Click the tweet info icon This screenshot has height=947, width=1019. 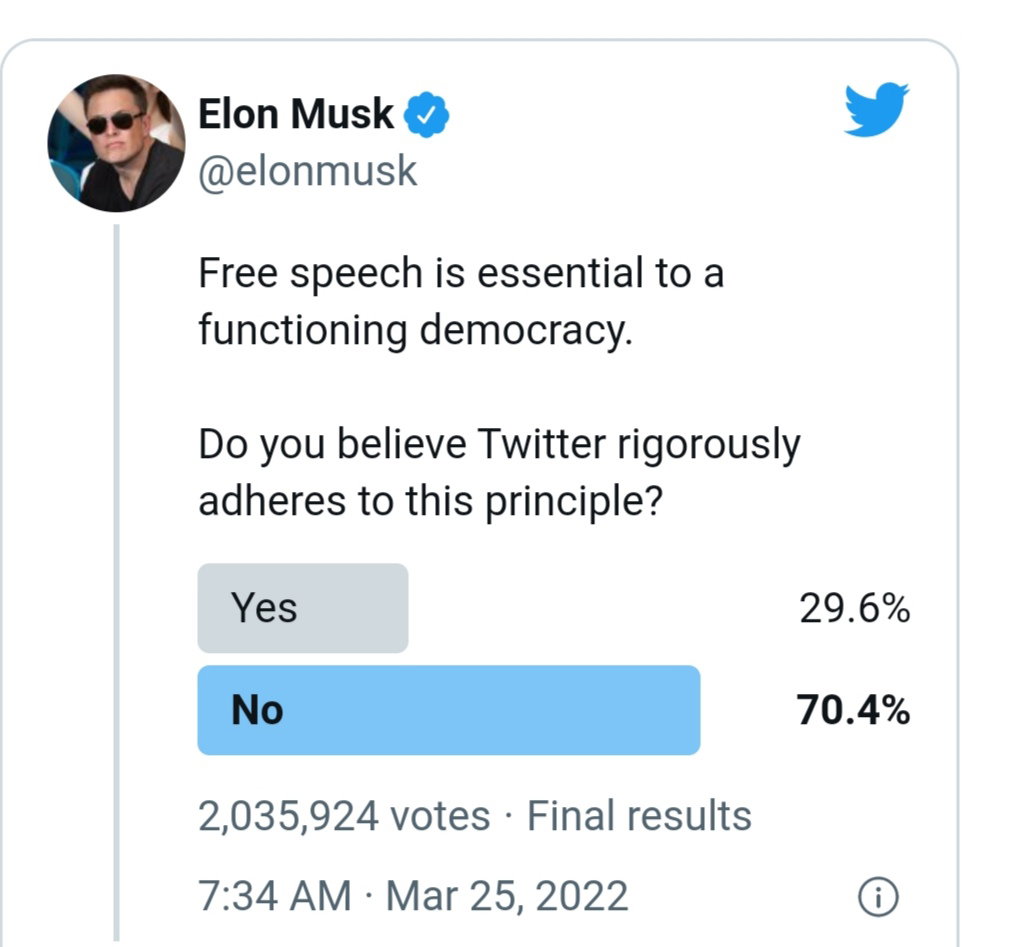coord(878,898)
